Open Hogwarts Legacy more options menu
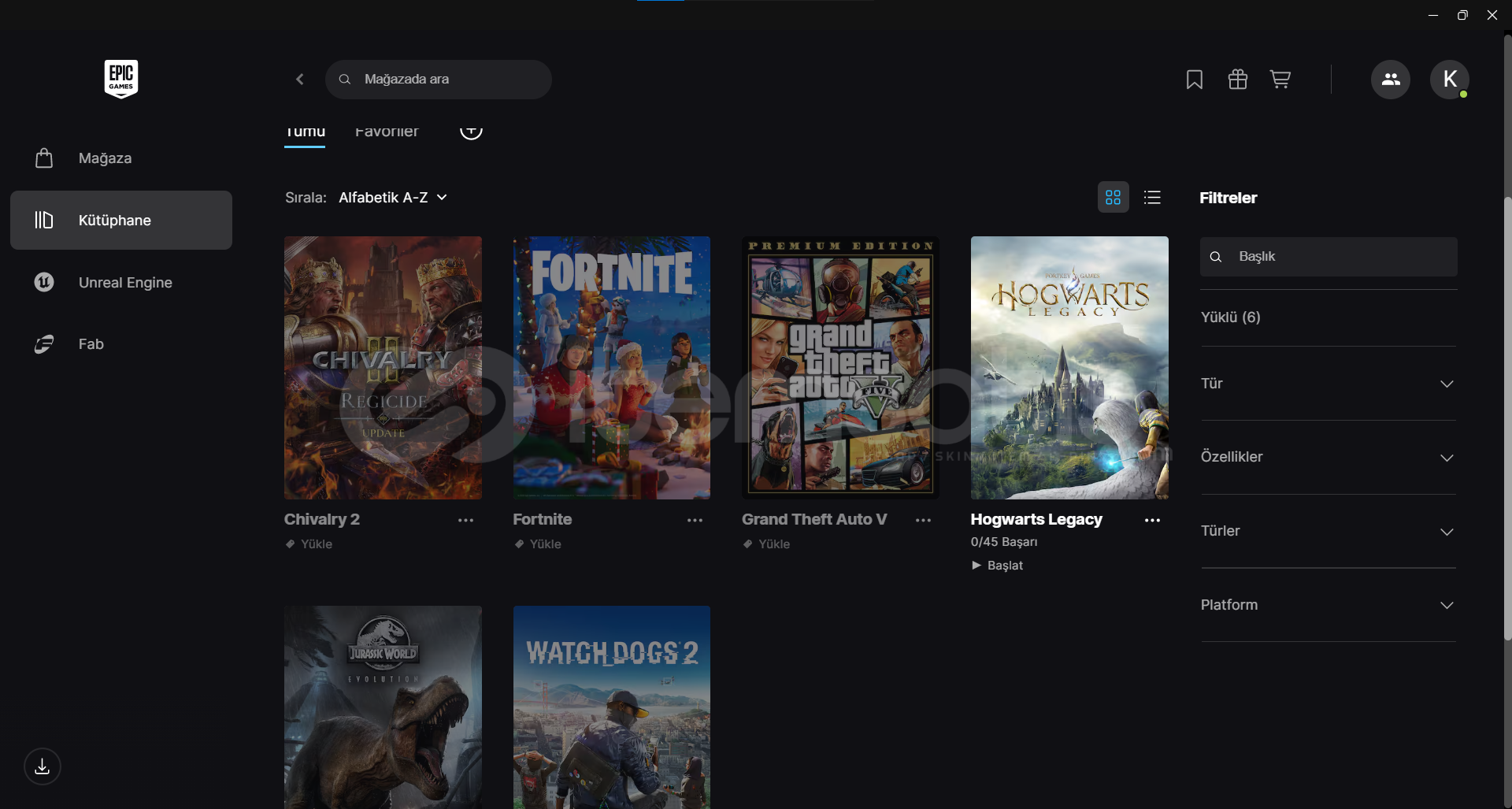This screenshot has width=1512, height=809. pyautogui.click(x=1152, y=521)
